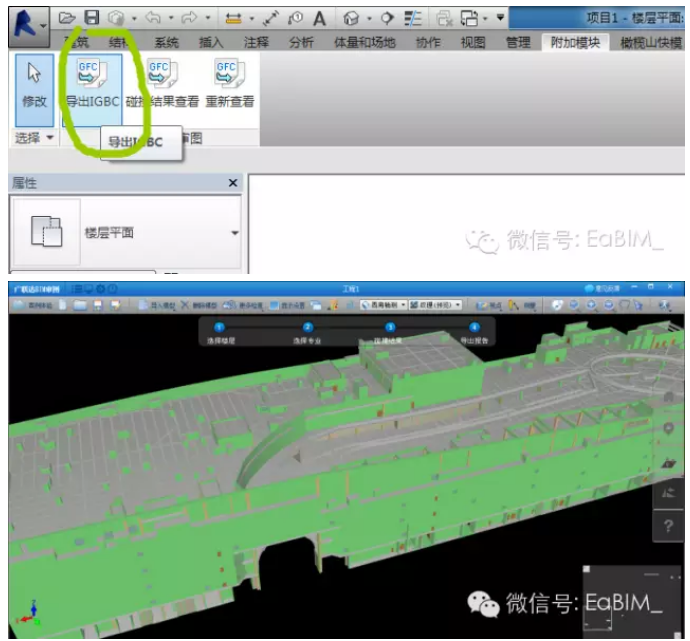This screenshot has height=641, width=690.
Task: Click the Switch Windows icon
Action: (469, 18)
